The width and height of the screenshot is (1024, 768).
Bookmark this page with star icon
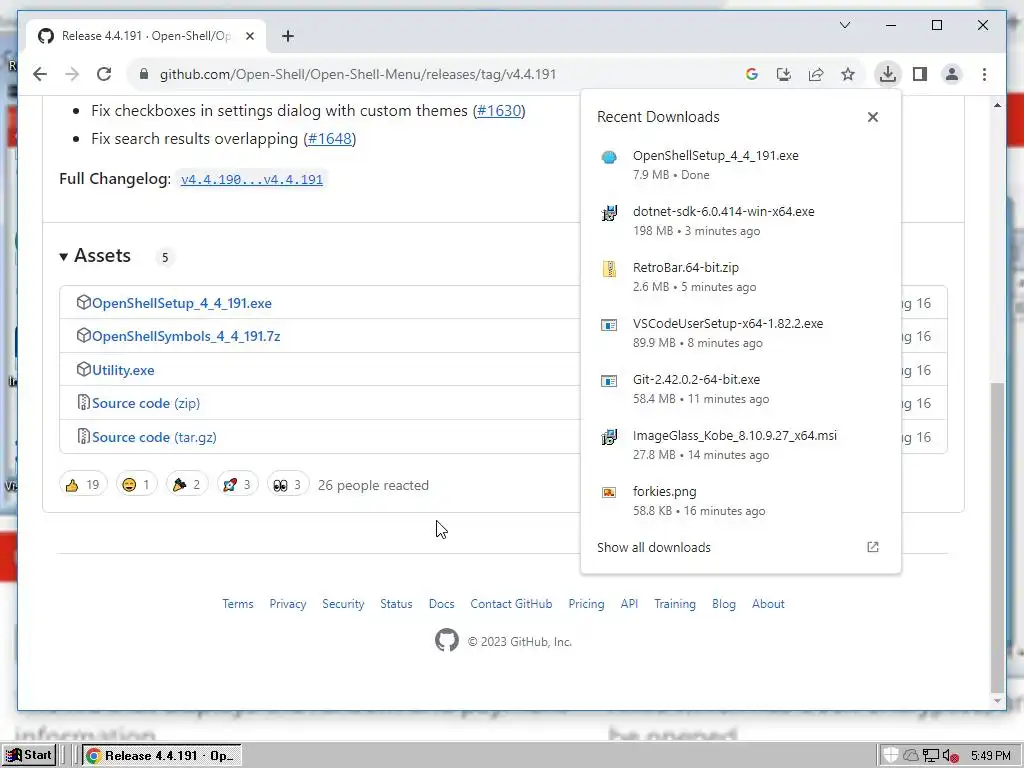click(848, 74)
